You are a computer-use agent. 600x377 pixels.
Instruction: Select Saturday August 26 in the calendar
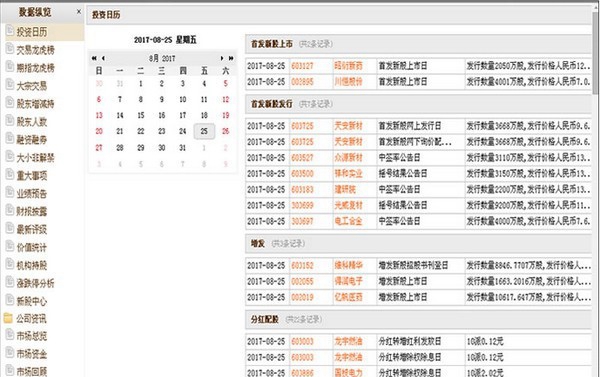click(226, 131)
